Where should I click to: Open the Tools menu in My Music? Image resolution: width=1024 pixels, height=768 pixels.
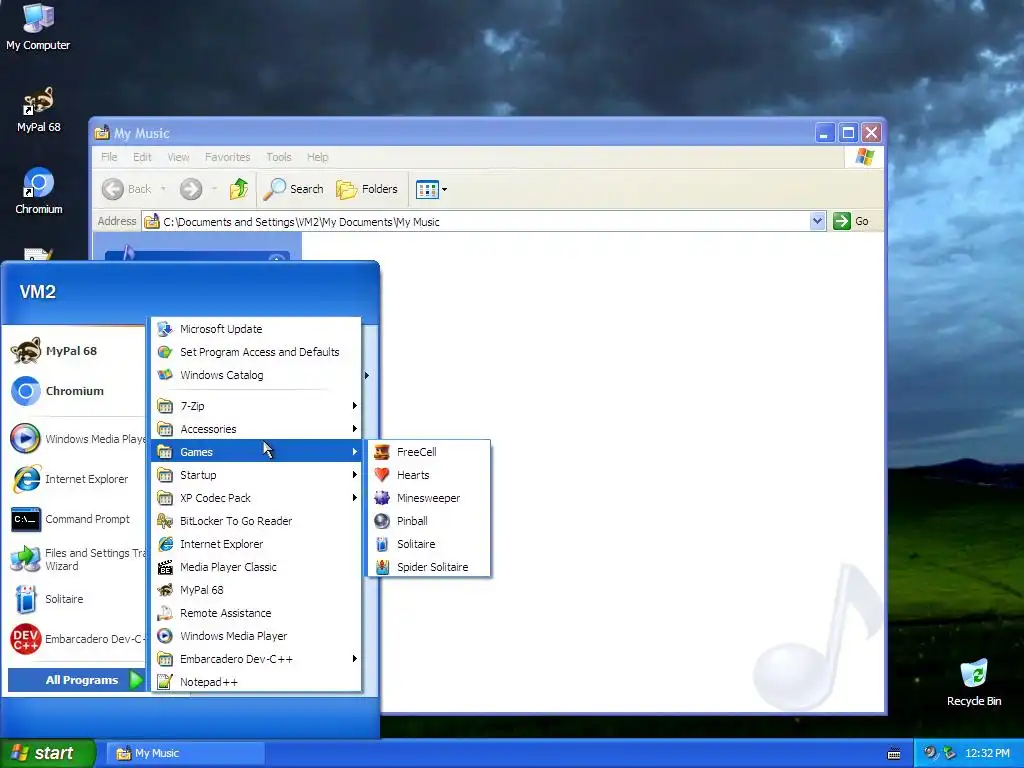click(x=279, y=157)
